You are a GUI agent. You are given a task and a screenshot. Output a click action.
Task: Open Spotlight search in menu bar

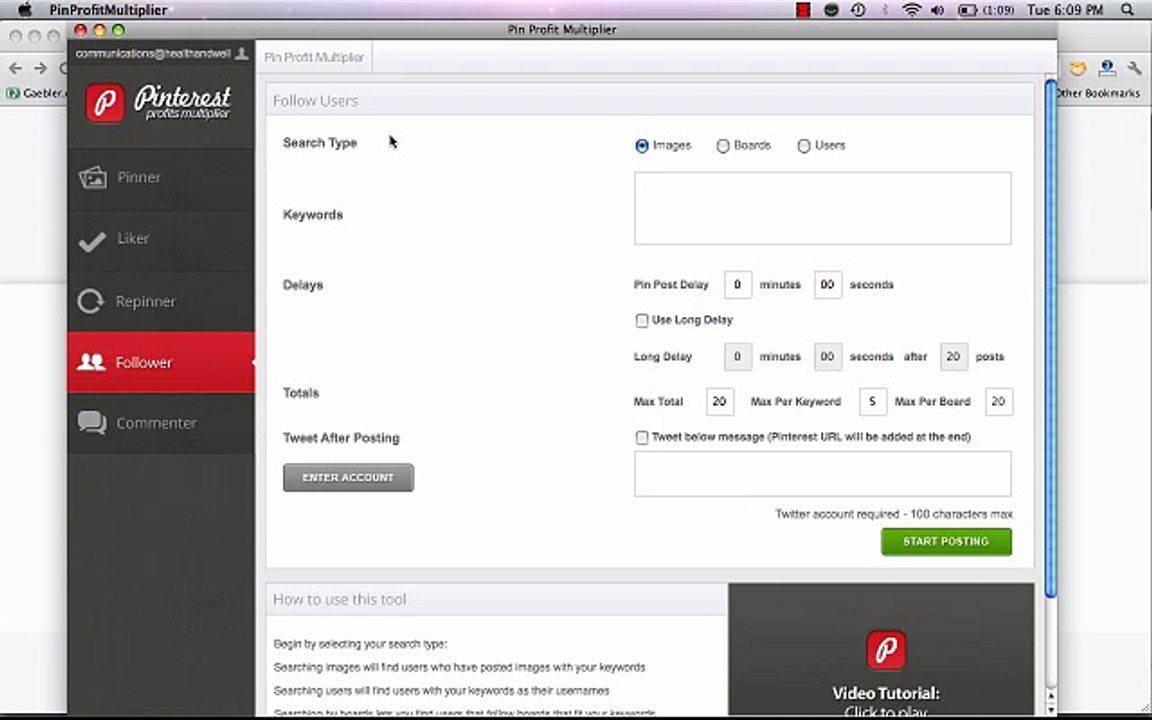pyautogui.click(x=1128, y=10)
